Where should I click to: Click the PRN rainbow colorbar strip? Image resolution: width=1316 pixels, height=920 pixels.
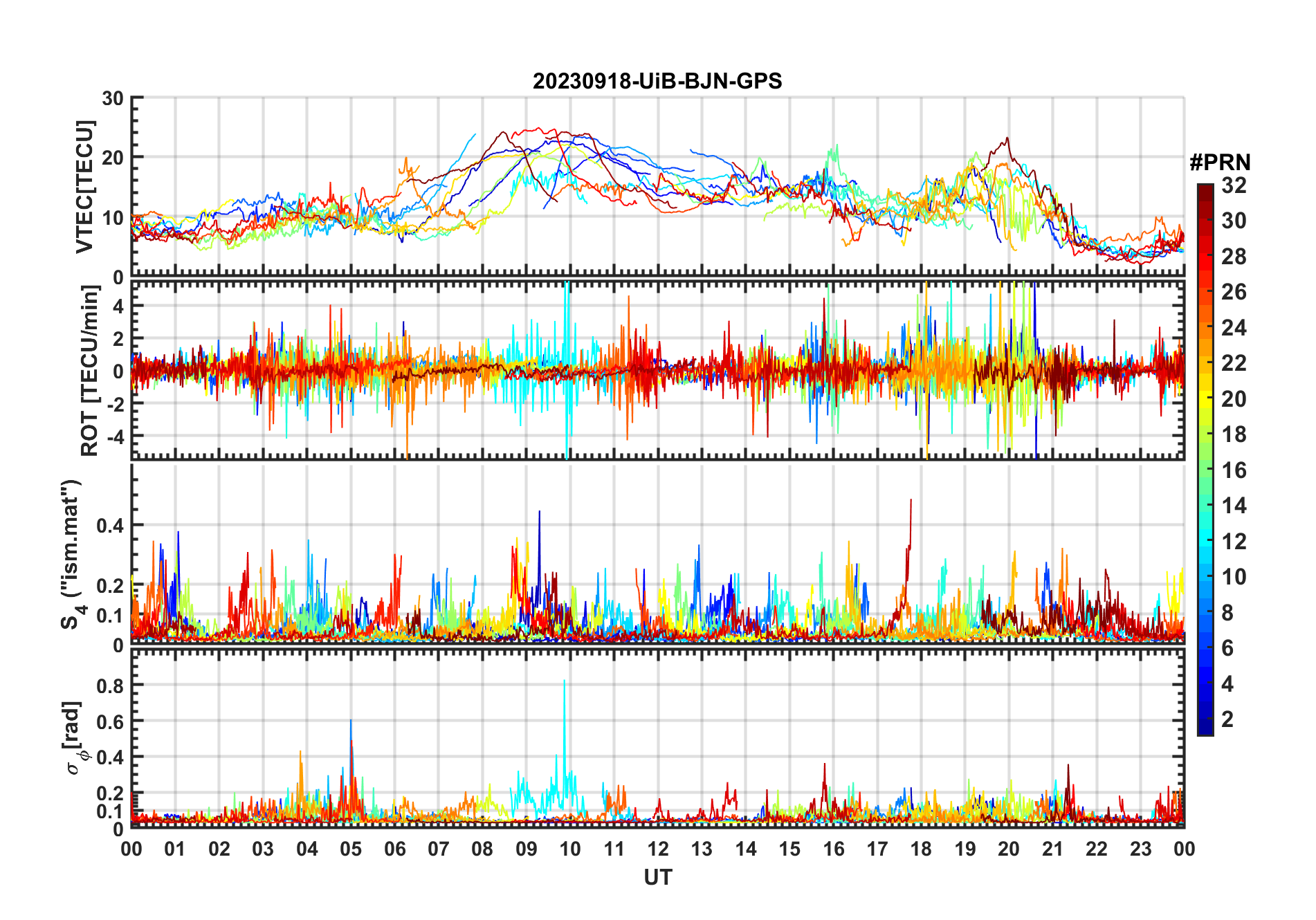tap(1205, 459)
